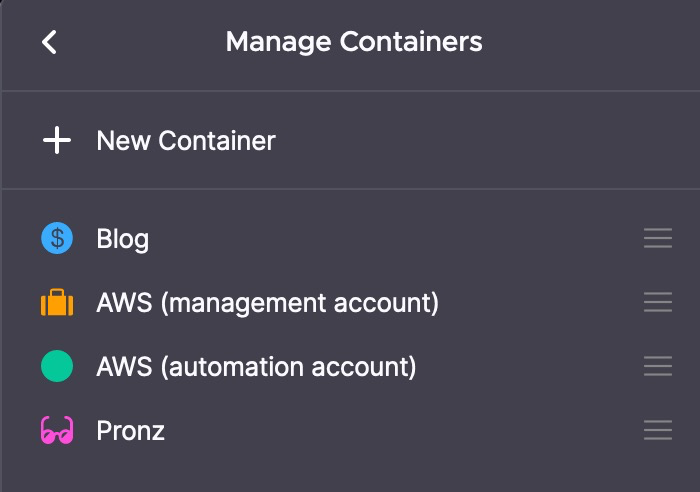This screenshot has height=492, width=700.
Task: Click empty row space right of New Container
Action: (x=480, y=141)
